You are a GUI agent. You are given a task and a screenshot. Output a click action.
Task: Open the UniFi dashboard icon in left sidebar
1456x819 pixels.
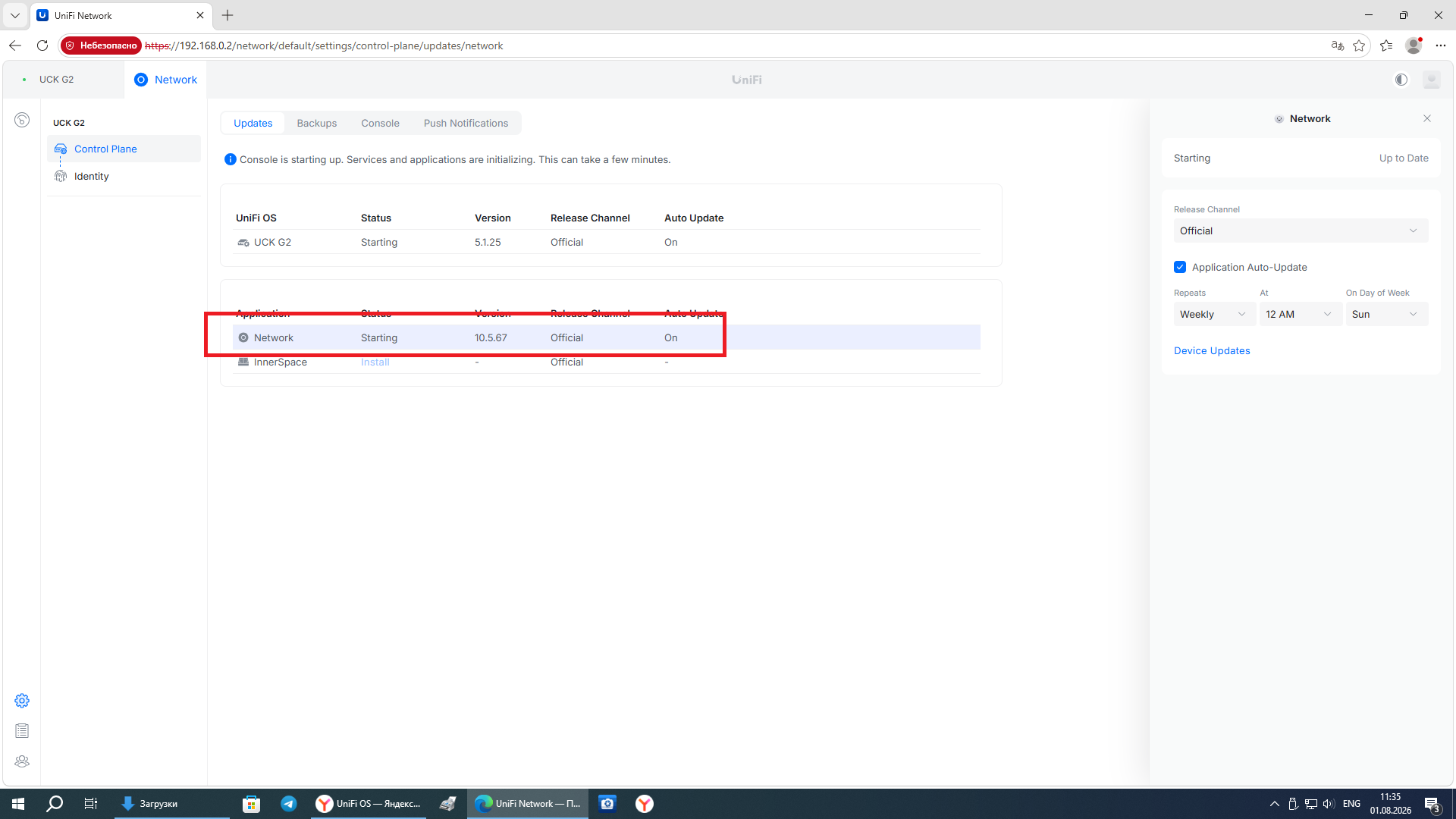(22, 120)
